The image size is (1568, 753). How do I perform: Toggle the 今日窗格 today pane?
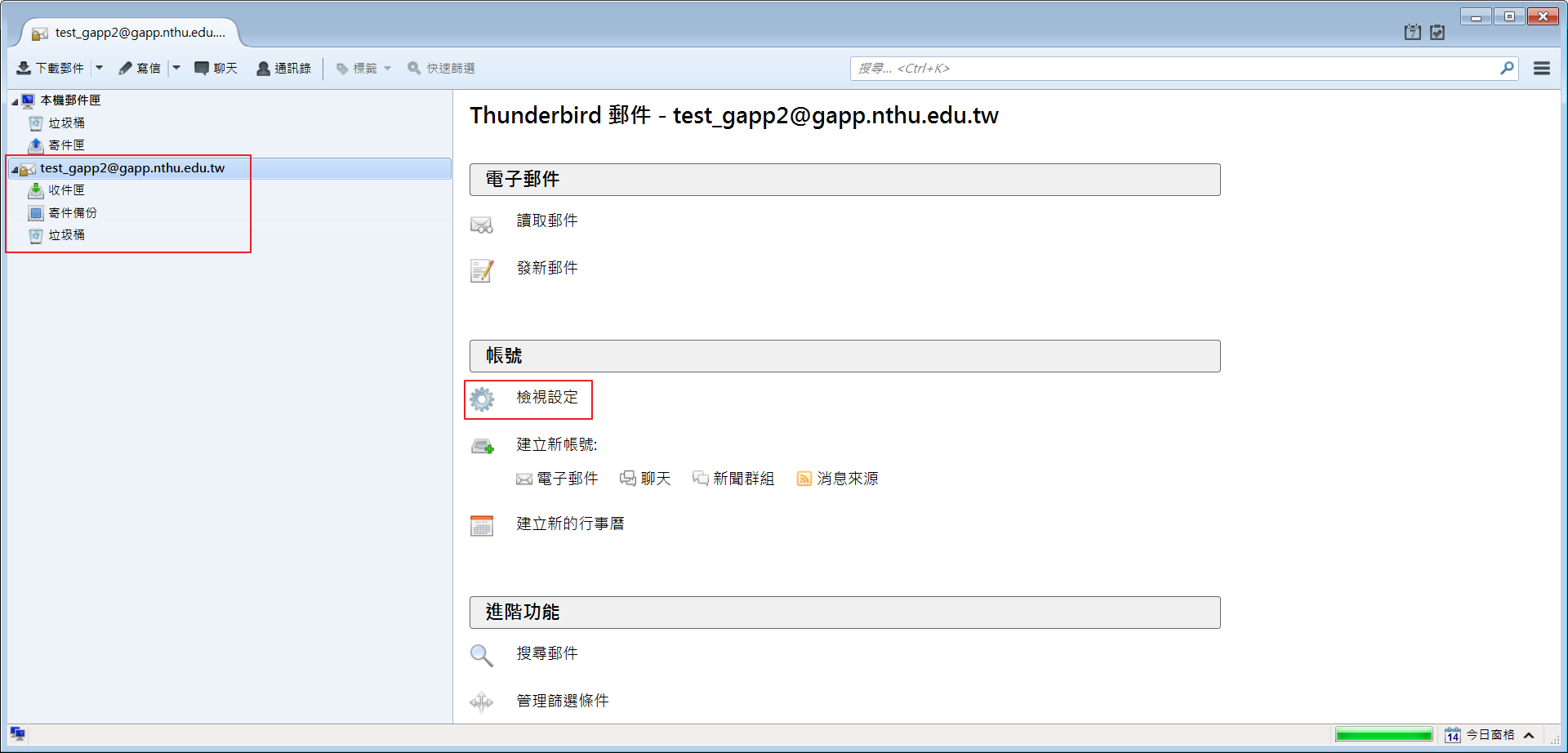tap(1490, 735)
